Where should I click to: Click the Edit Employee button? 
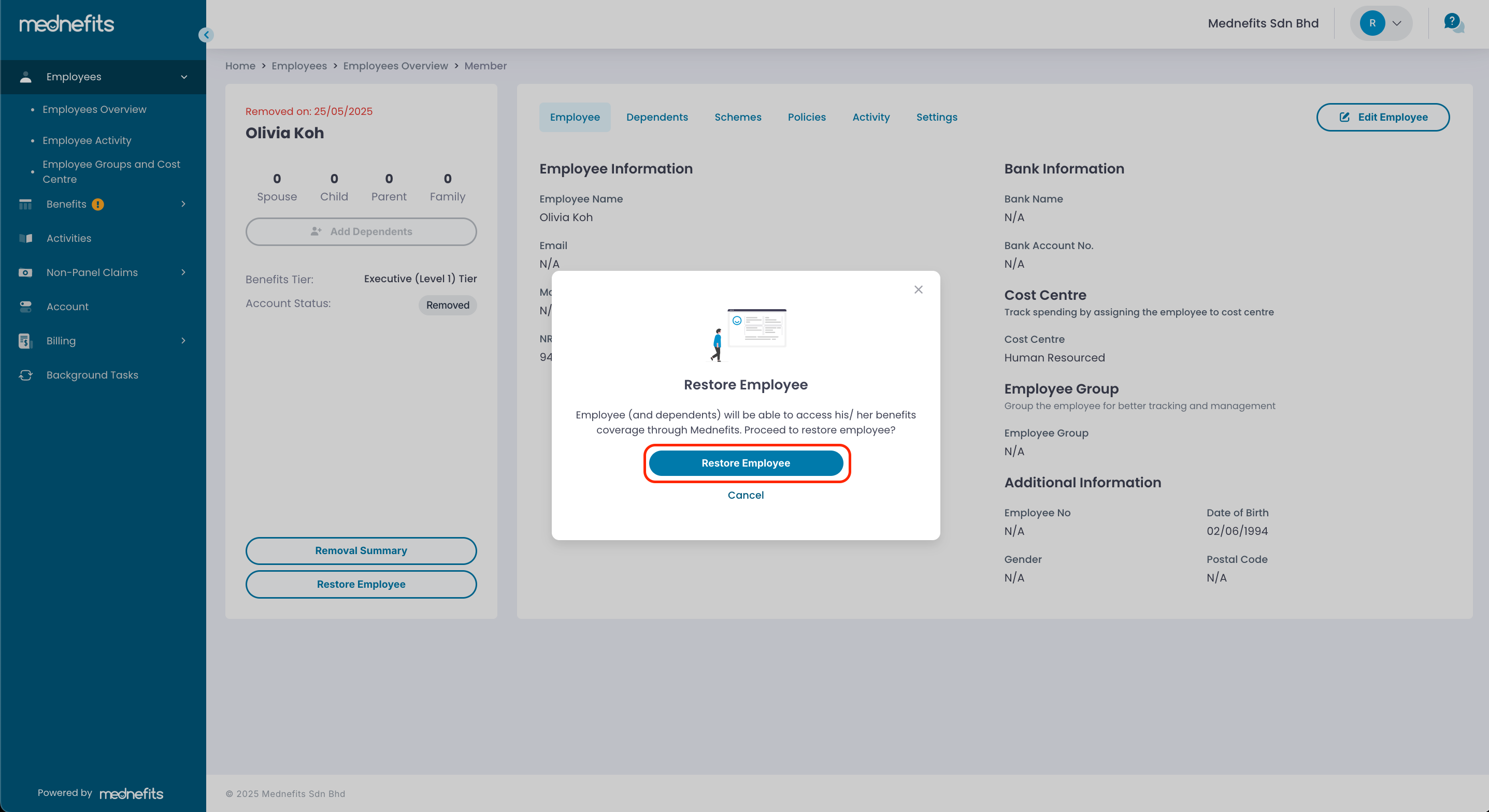pyautogui.click(x=1383, y=118)
